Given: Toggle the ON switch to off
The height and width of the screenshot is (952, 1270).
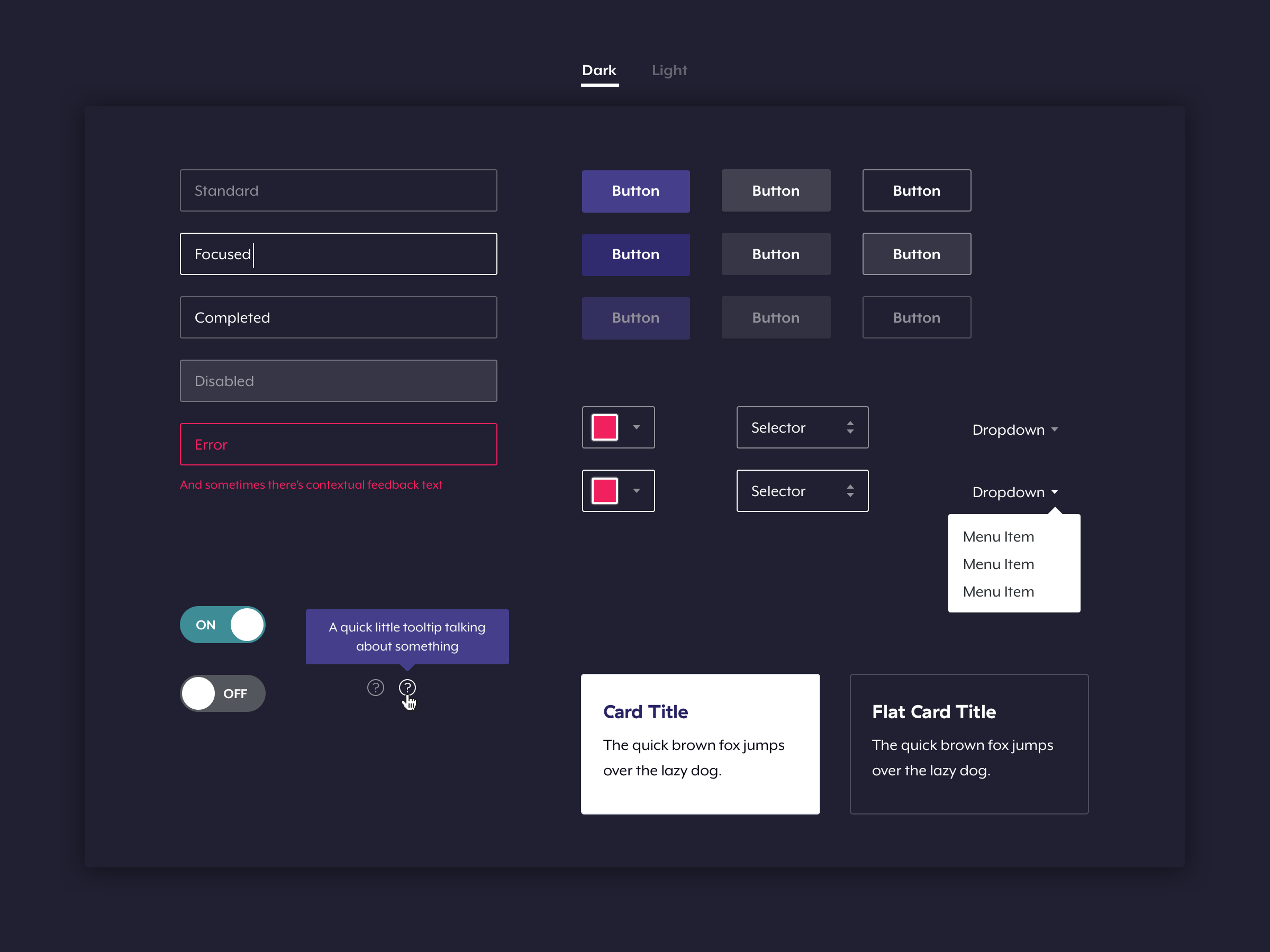Looking at the screenshot, I should (x=221, y=625).
